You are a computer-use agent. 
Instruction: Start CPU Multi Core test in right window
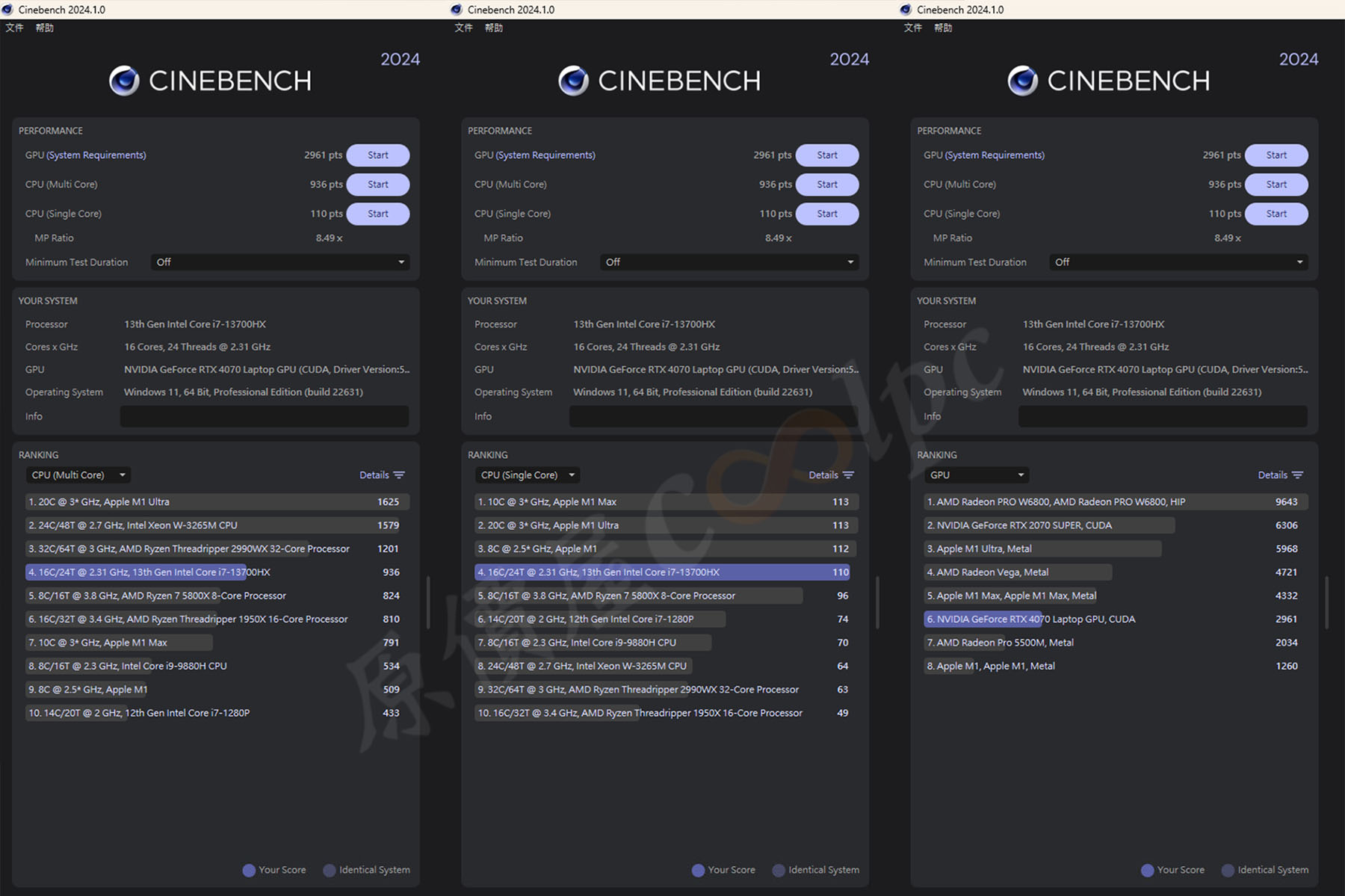tap(1276, 185)
